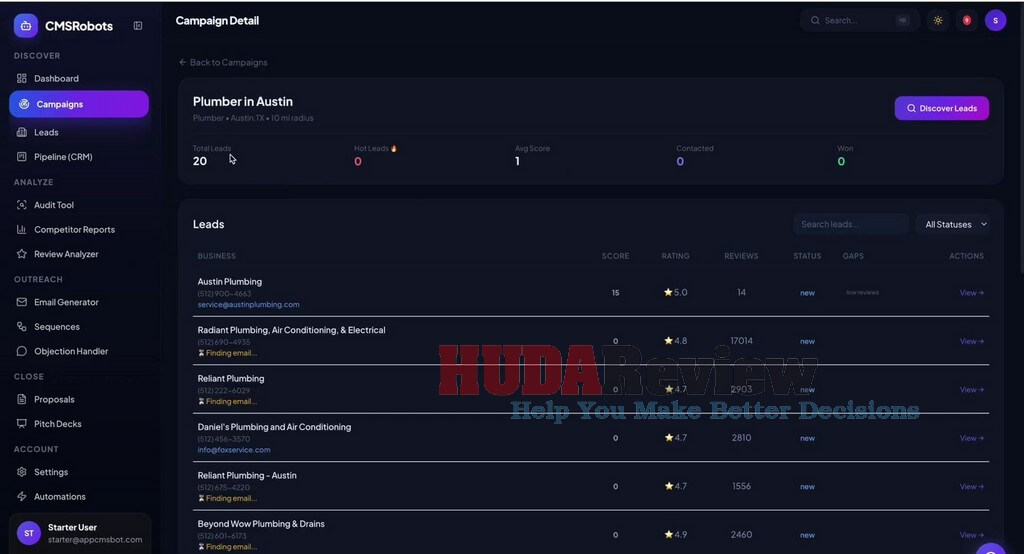Click the back arrow beside Back to Campaigns

coord(183,62)
